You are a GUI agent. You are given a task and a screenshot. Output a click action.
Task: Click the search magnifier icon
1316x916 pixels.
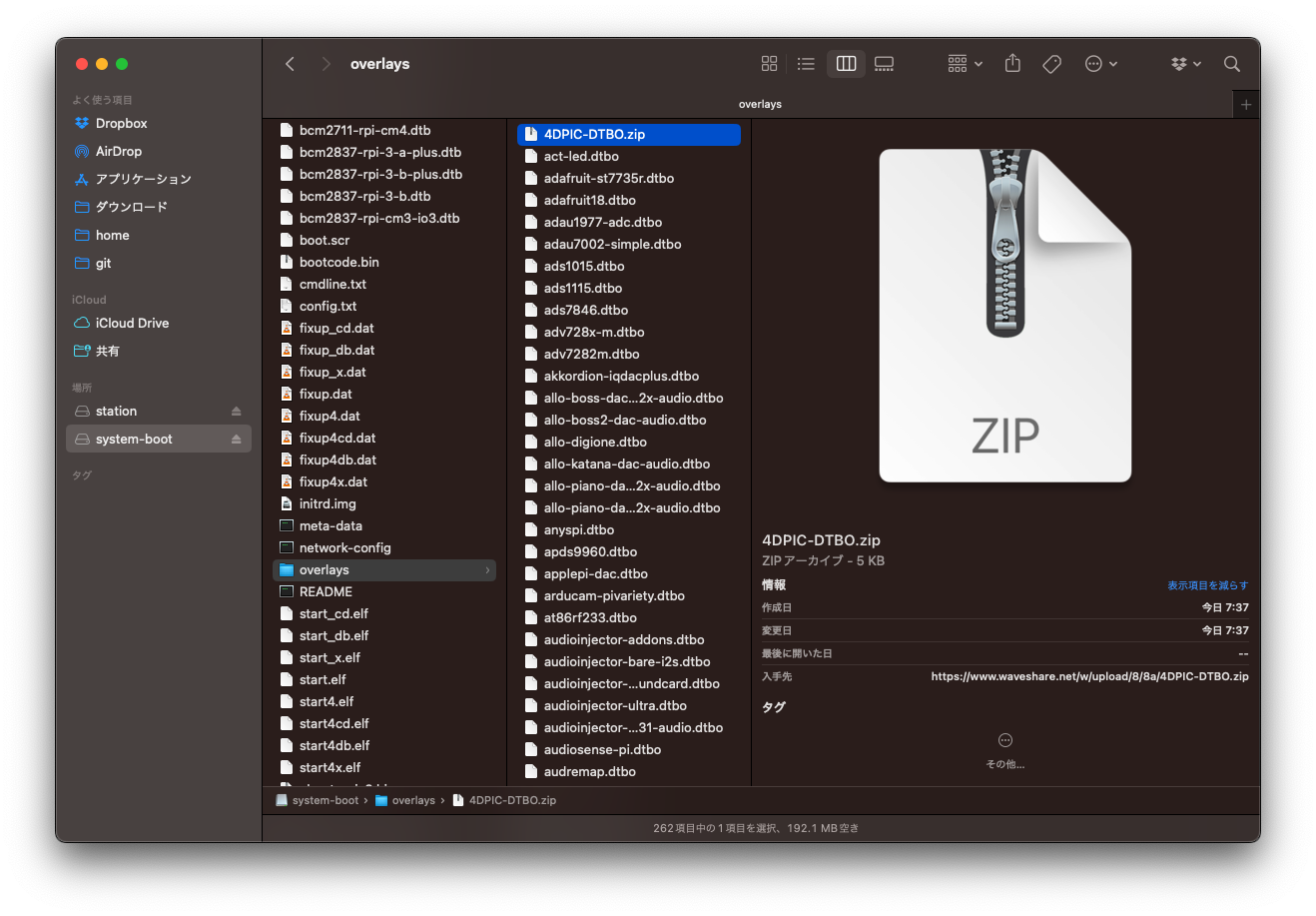click(1232, 64)
